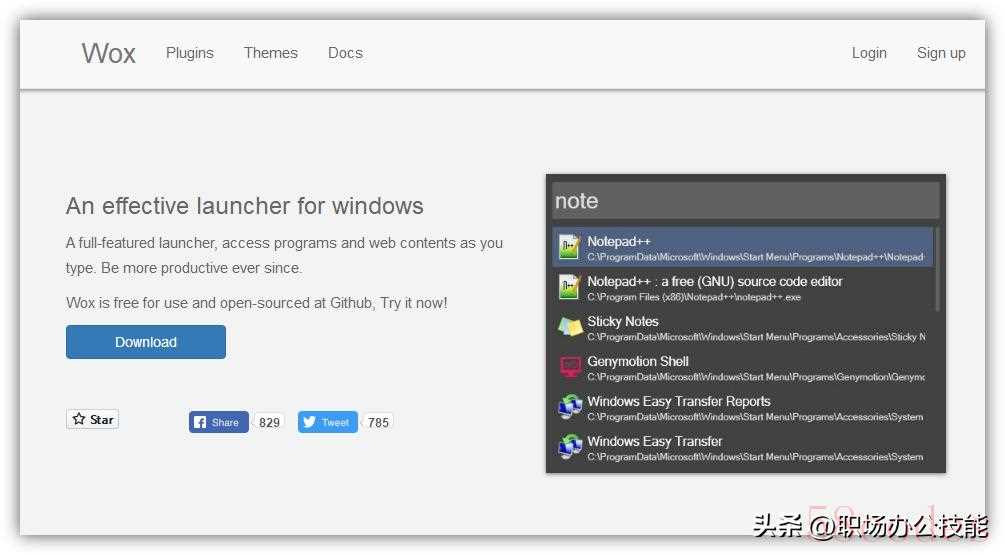
Task: Click the Notepad++ Program Files path text
Action: coord(694,297)
